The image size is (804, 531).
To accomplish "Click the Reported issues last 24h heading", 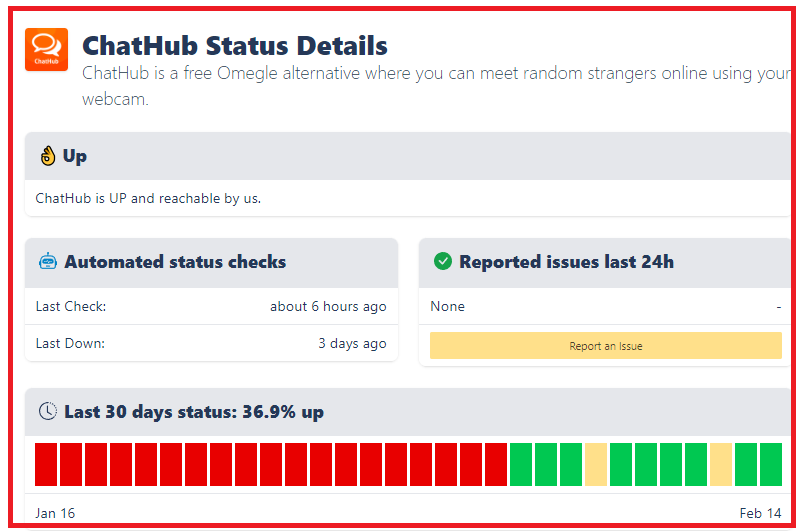I will pos(567,262).
